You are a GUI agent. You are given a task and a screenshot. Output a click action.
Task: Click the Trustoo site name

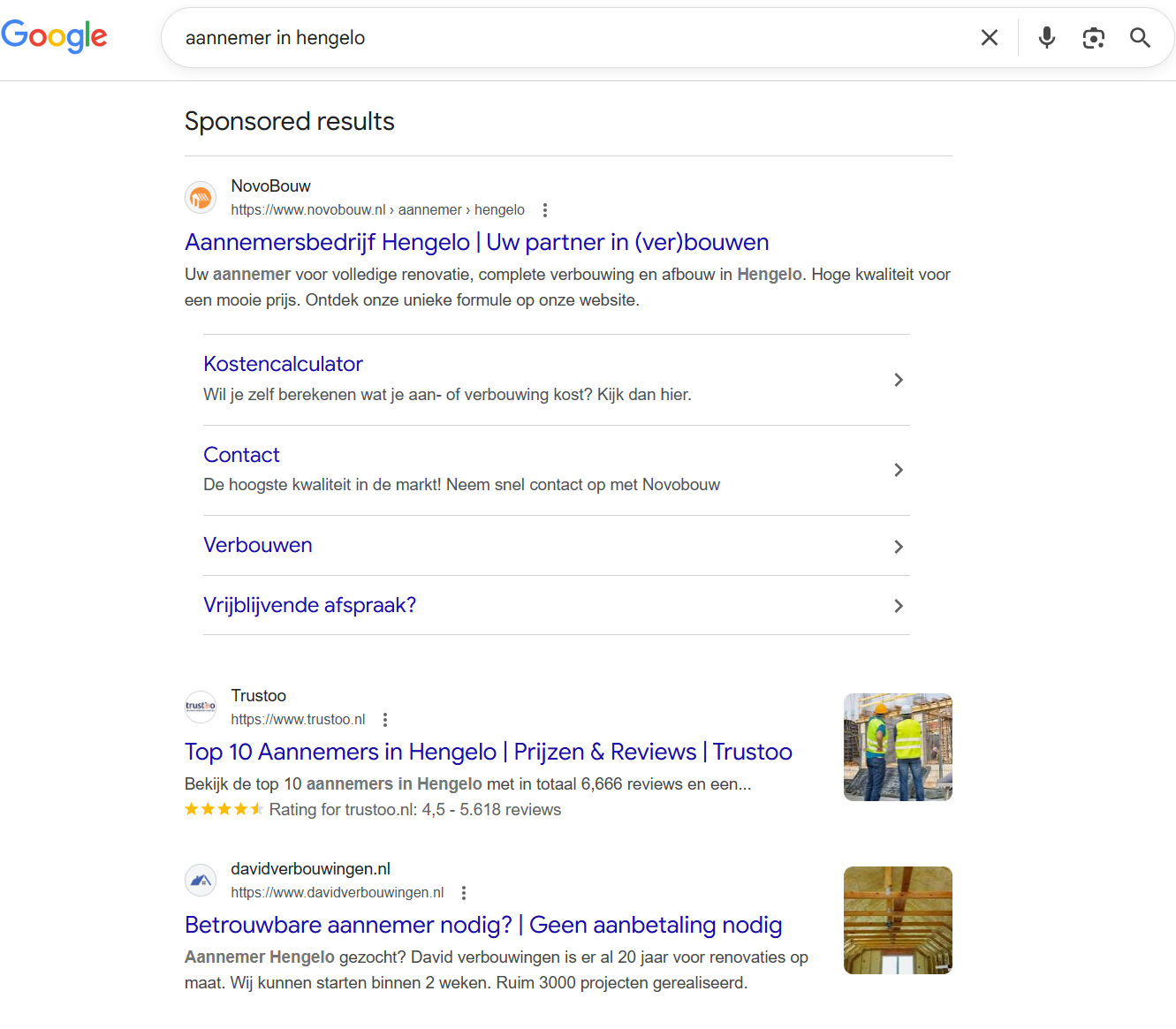(259, 696)
